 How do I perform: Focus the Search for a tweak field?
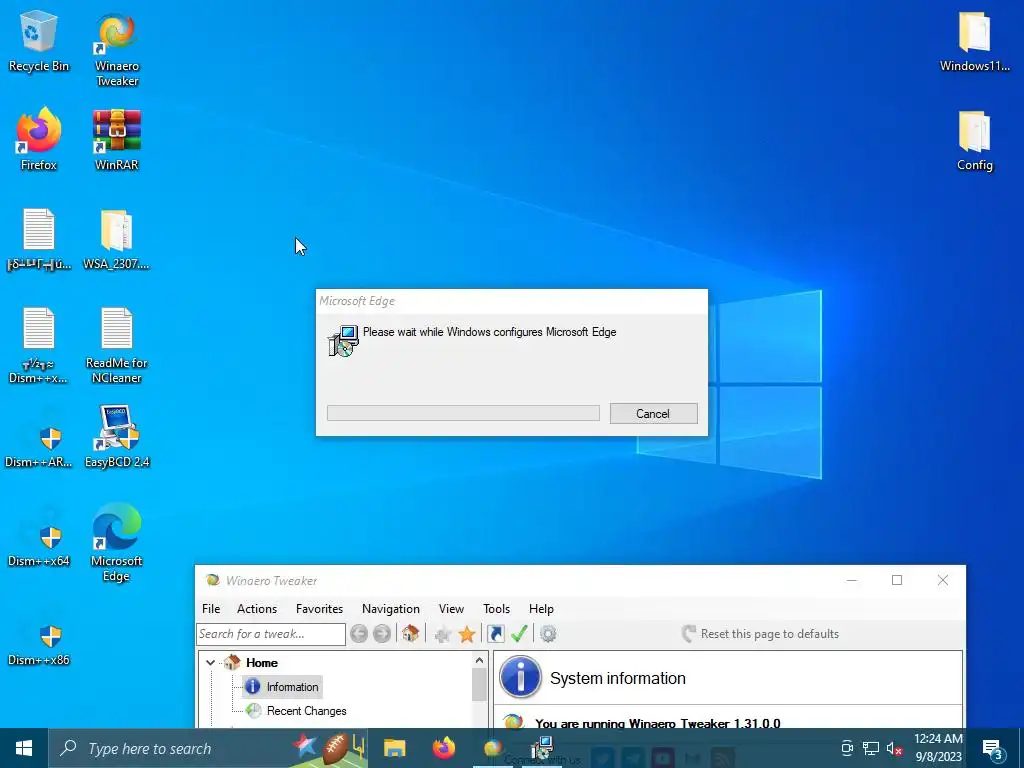[271, 634]
